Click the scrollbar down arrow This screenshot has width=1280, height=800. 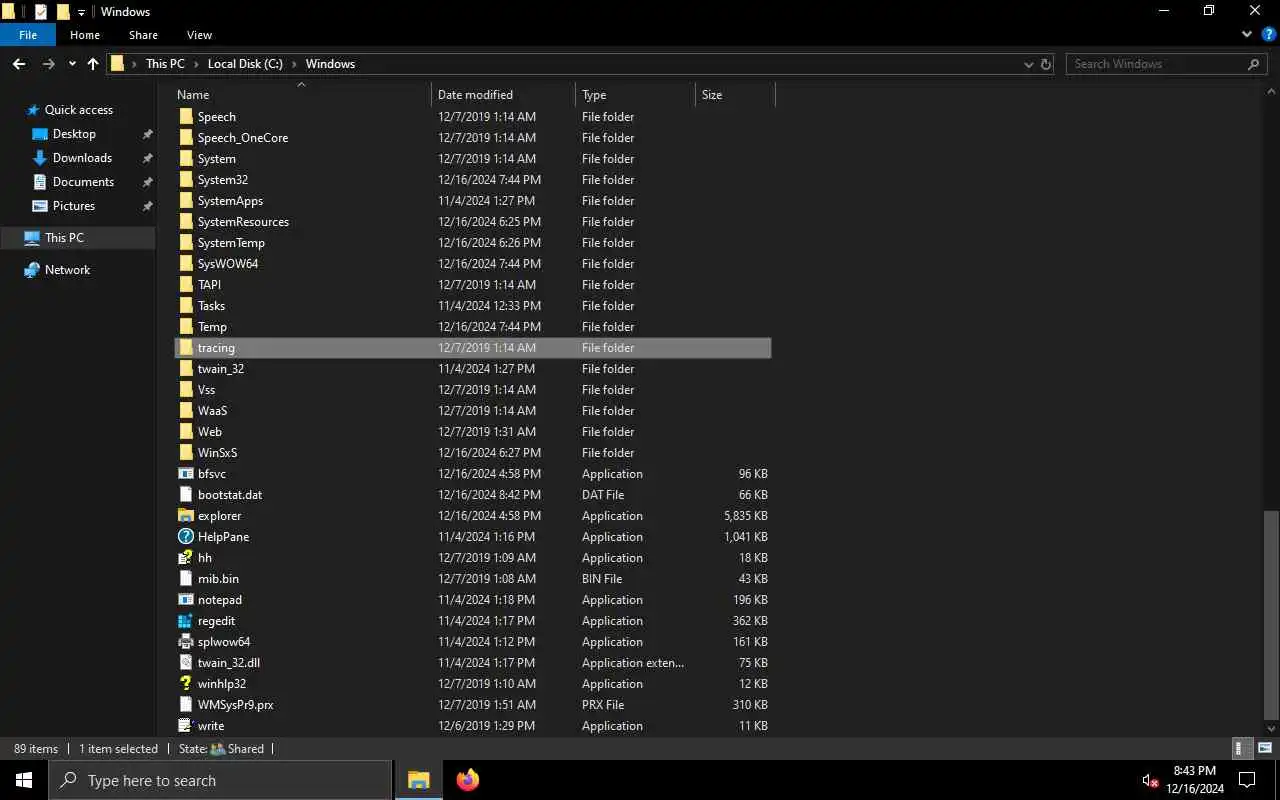(x=1271, y=729)
